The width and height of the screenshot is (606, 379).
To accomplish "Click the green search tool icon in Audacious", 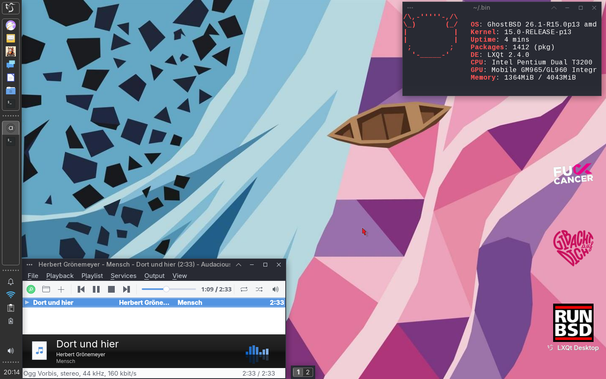I will (x=31, y=289).
